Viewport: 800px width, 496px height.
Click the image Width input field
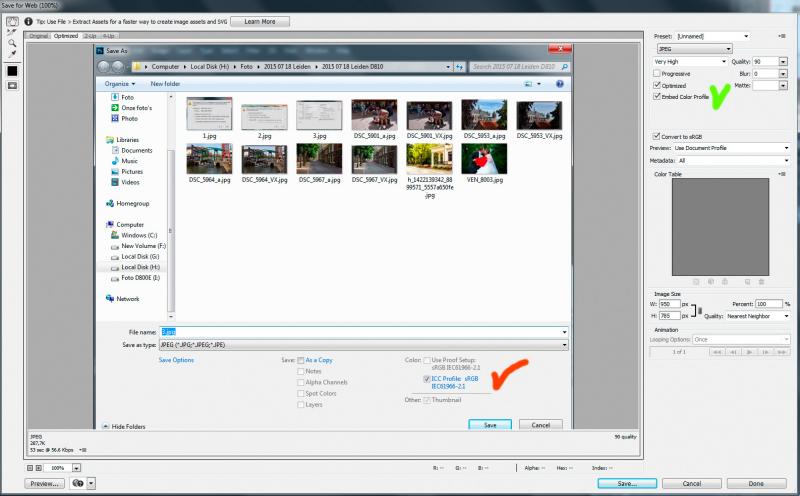(x=669, y=304)
